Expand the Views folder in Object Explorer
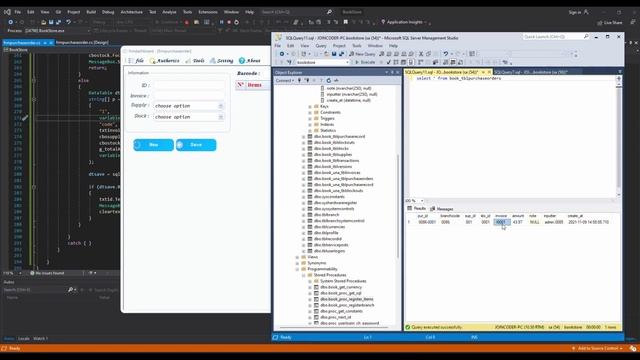 pyautogui.click(x=297, y=257)
